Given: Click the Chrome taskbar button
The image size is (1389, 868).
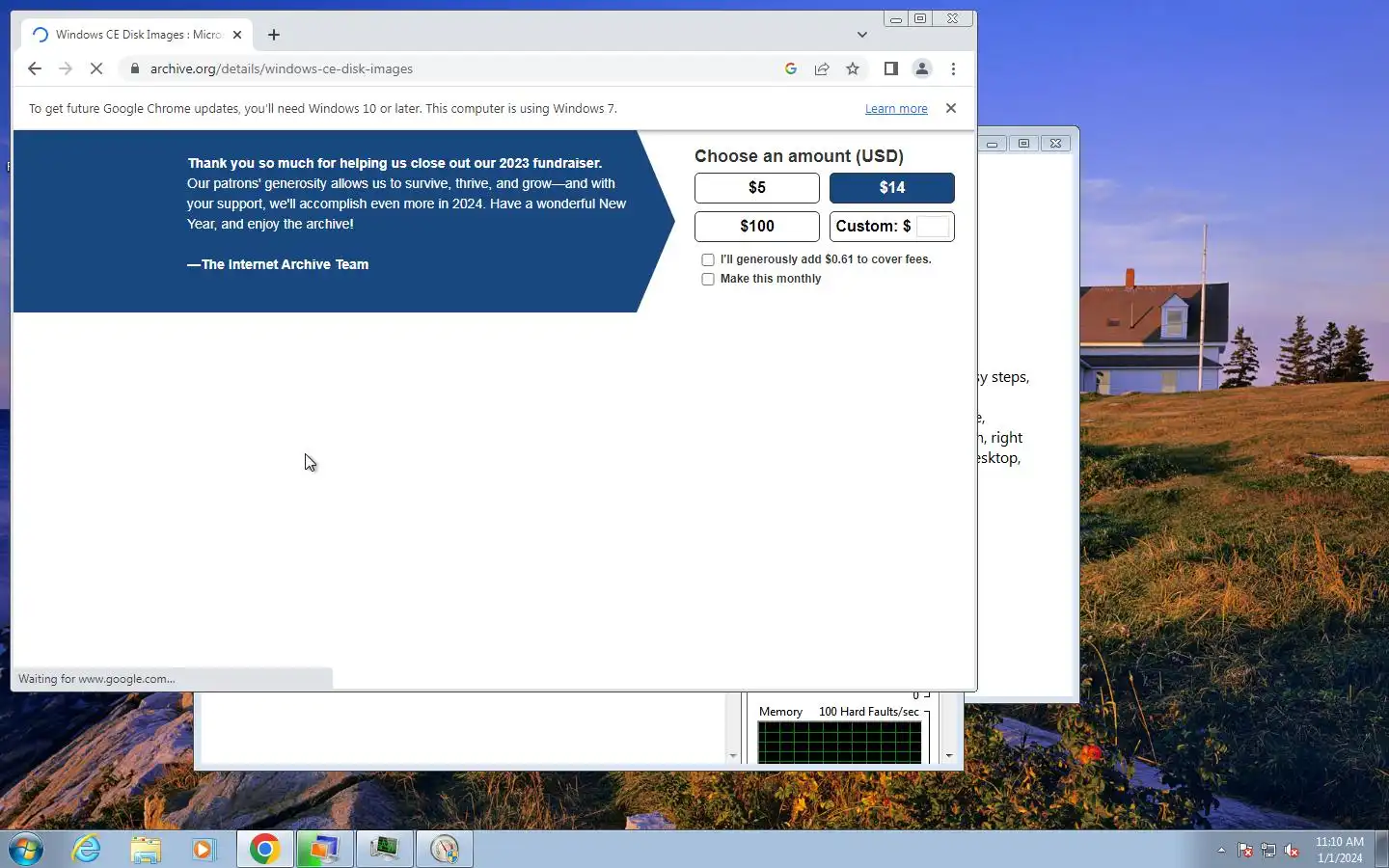Looking at the screenshot, I should (265, 850).
